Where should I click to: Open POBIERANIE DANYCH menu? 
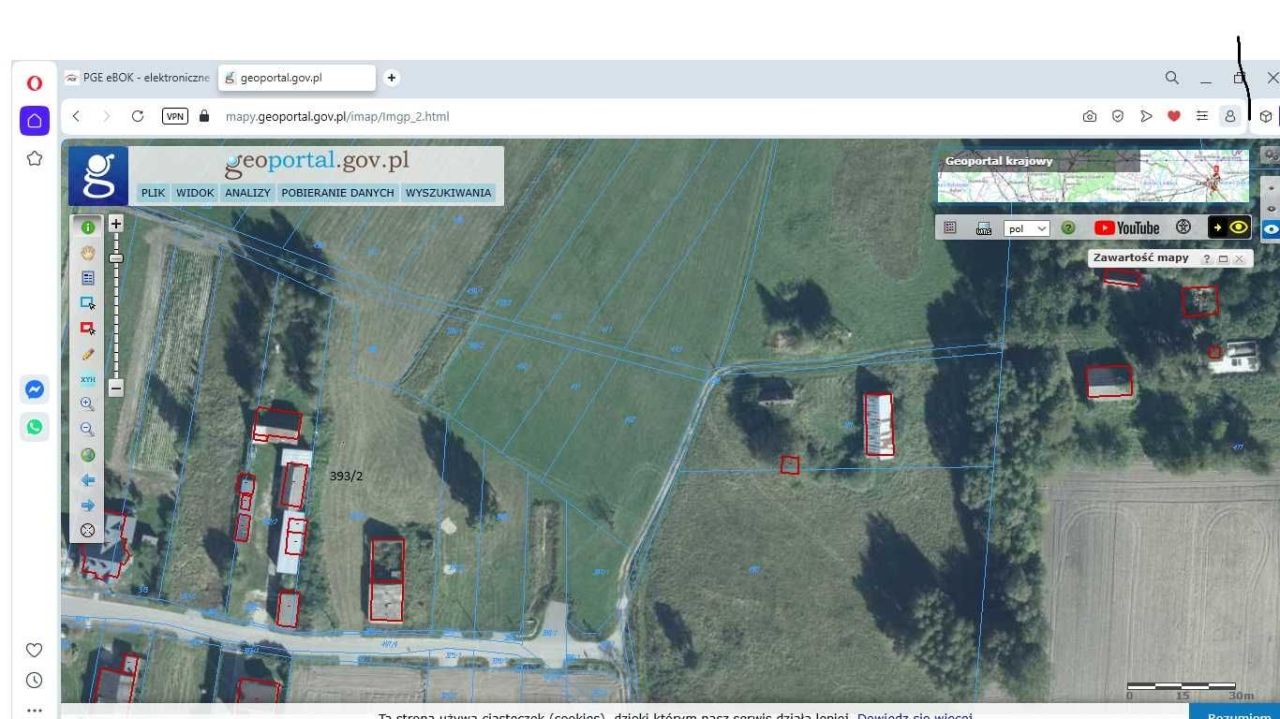pos(339,194)
